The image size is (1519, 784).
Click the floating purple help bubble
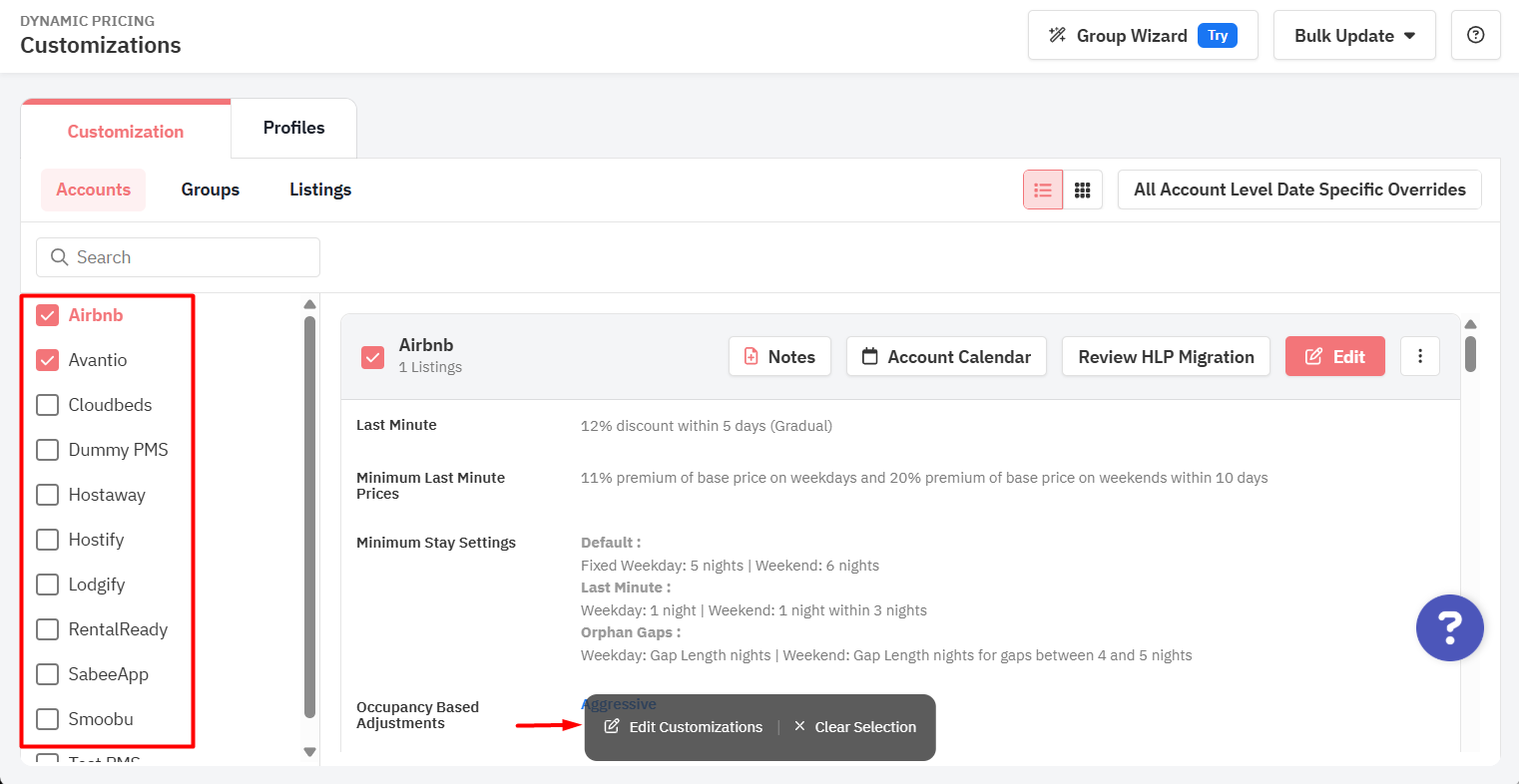[x=1449, y=627]
